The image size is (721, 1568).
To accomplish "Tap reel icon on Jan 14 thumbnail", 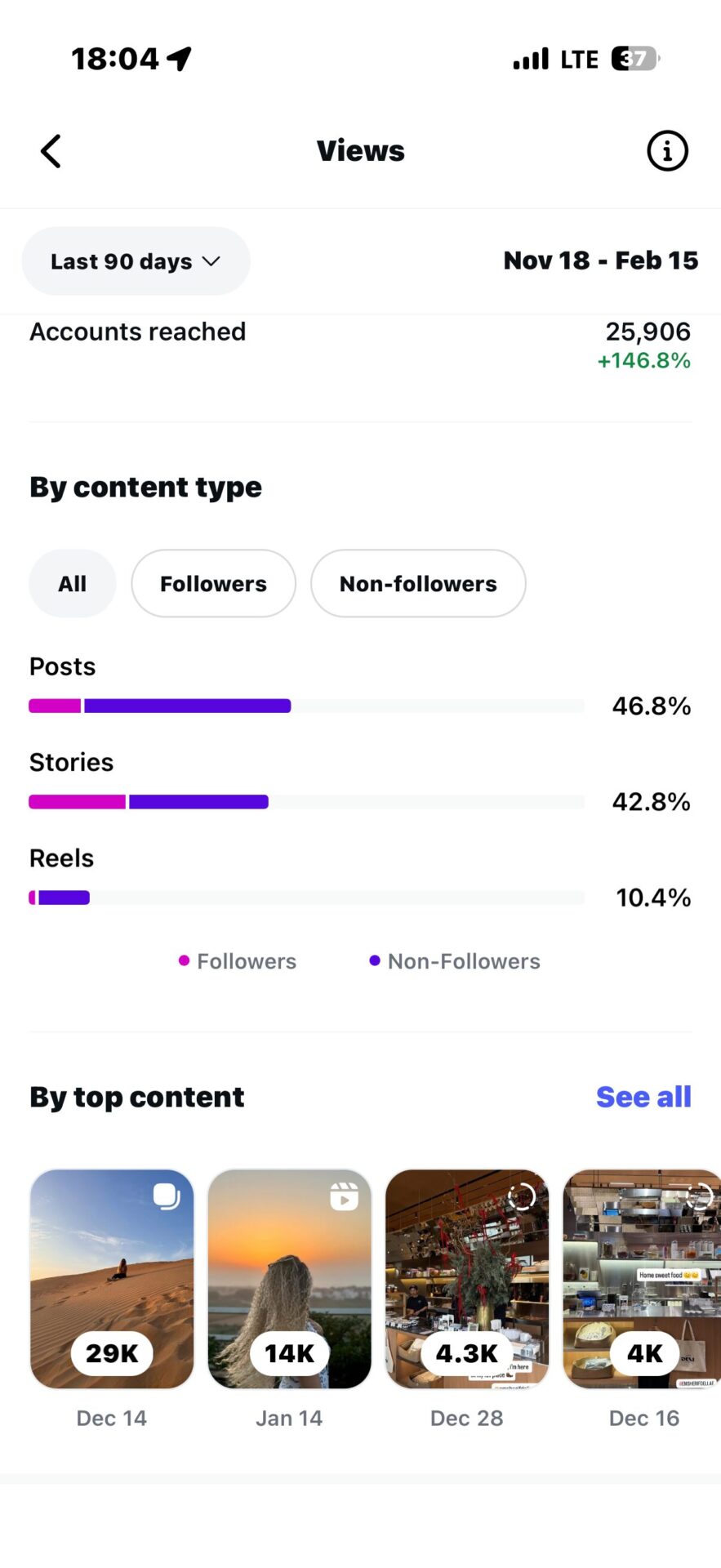I will pyautogui.click(x=344, y=1196).
